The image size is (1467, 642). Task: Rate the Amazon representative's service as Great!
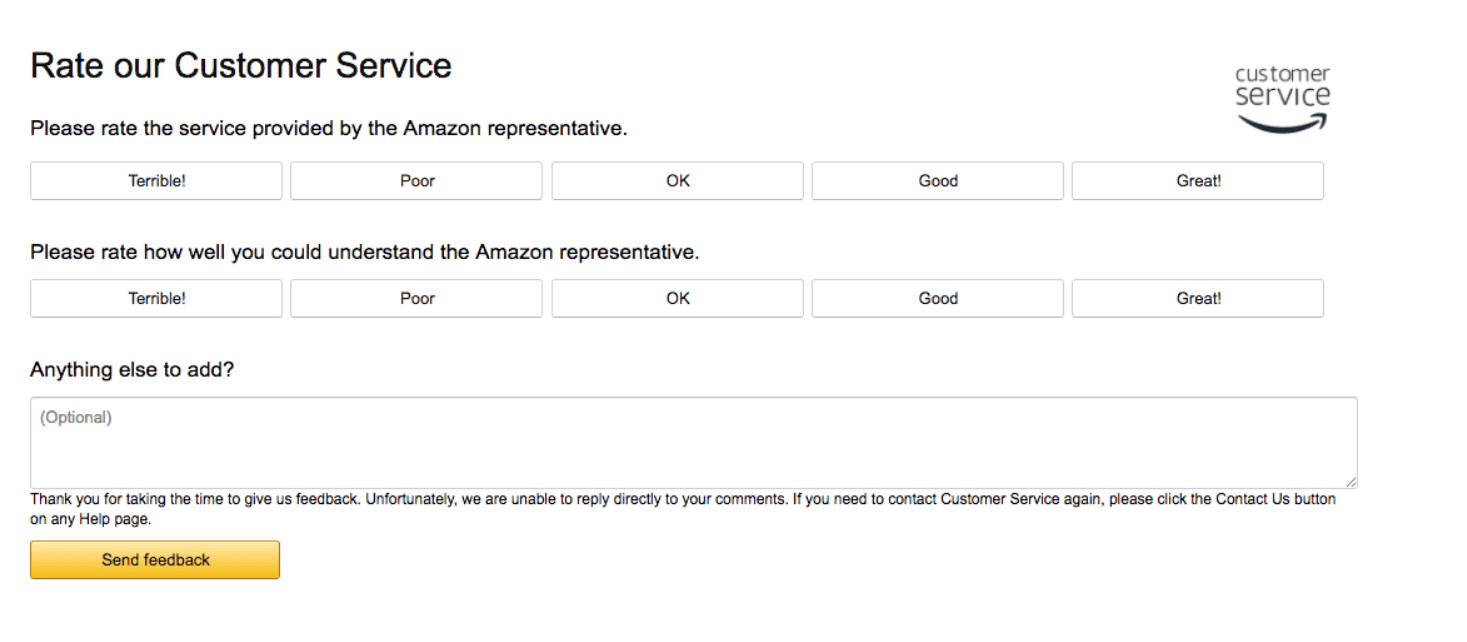1197,181
